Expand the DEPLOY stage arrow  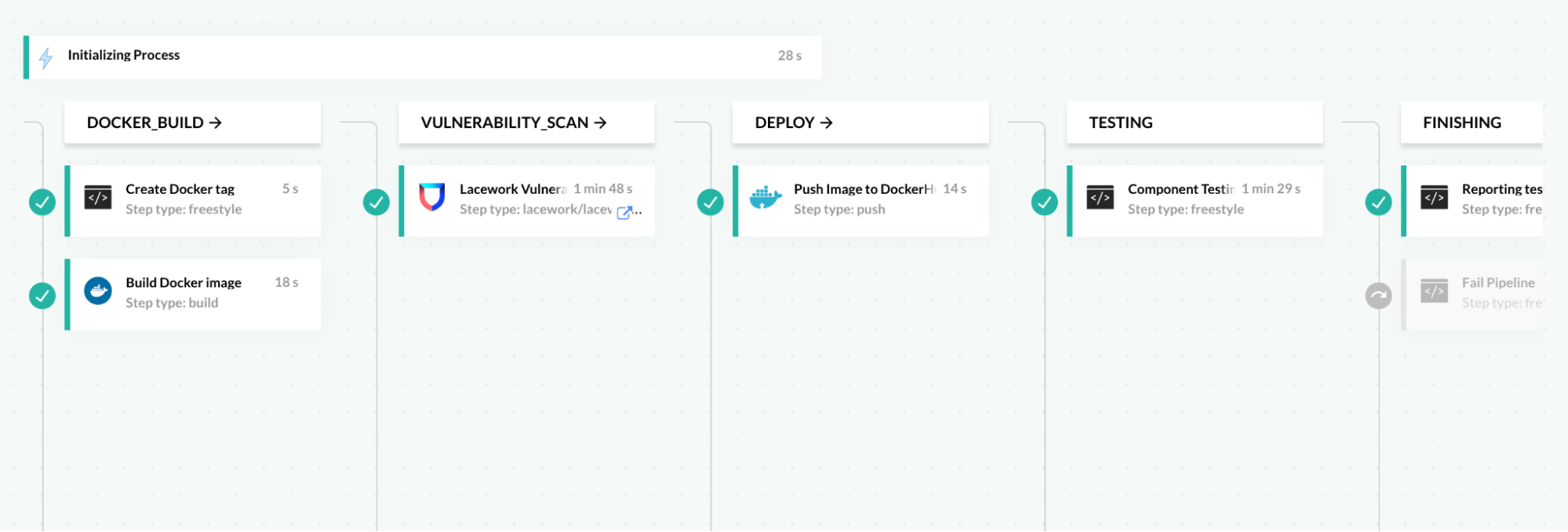coord(826,123)
